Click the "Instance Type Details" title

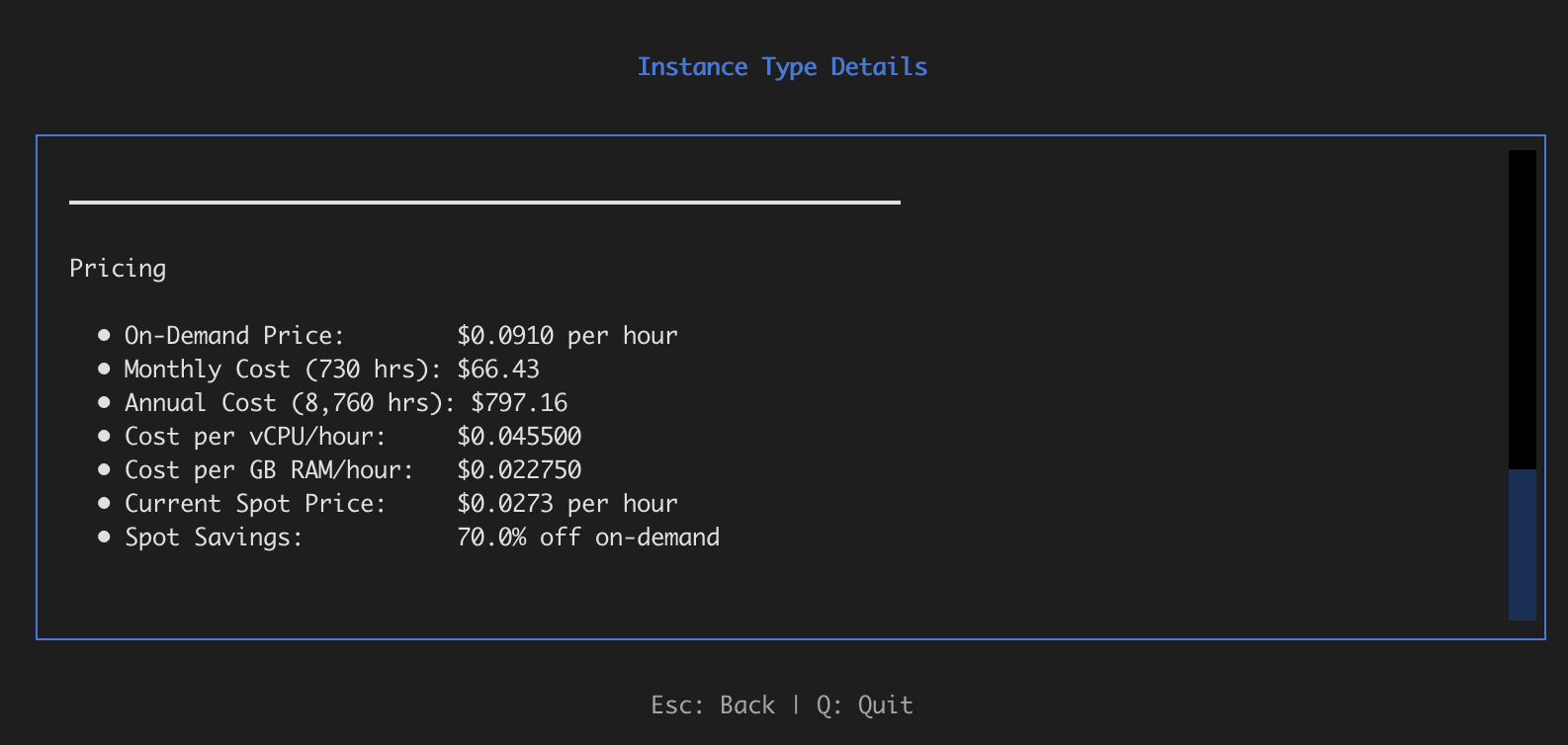click(782, 67)
